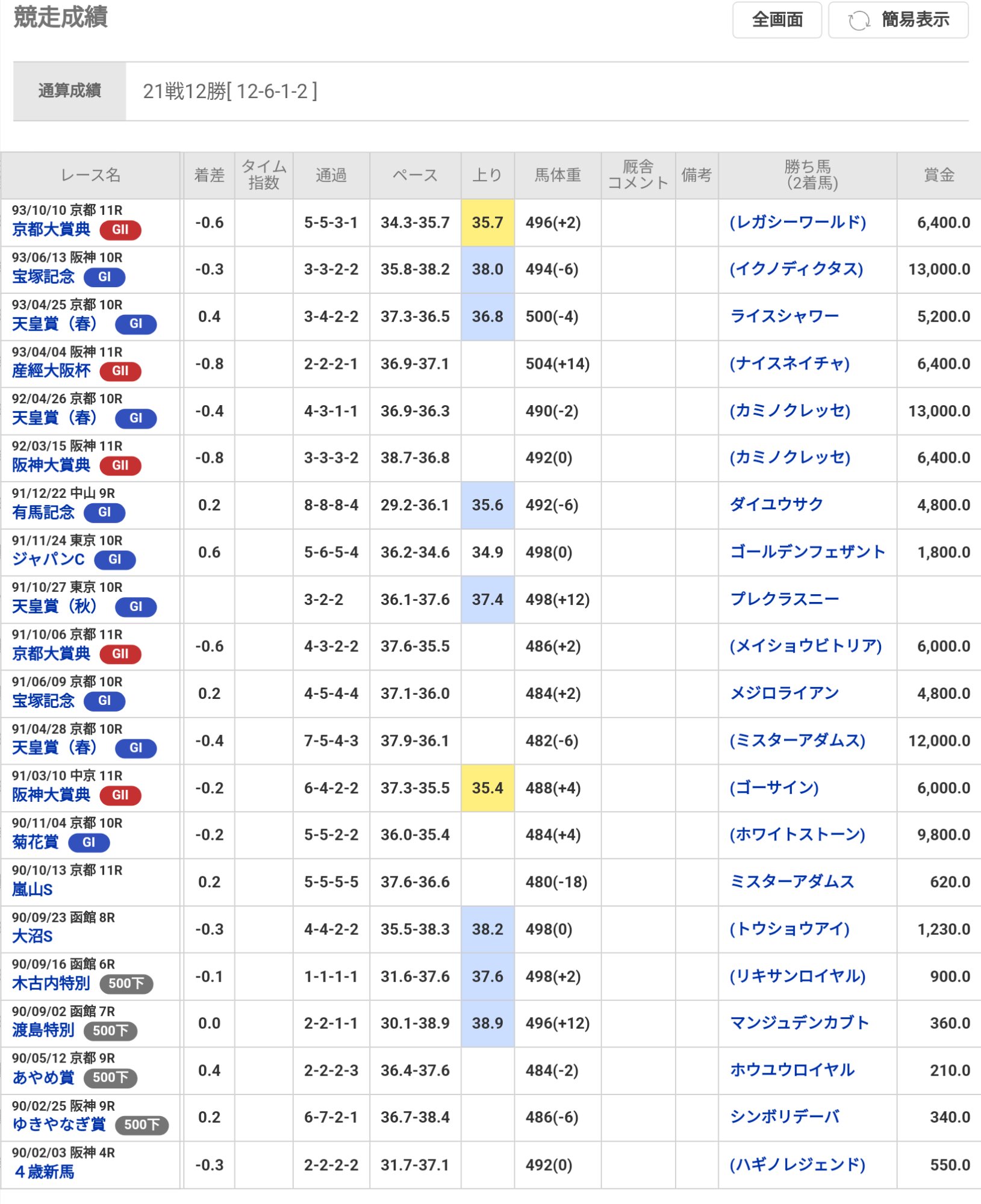
Task: Open the ４歳新馬 debut race link
Action: tap(44, 1171)
